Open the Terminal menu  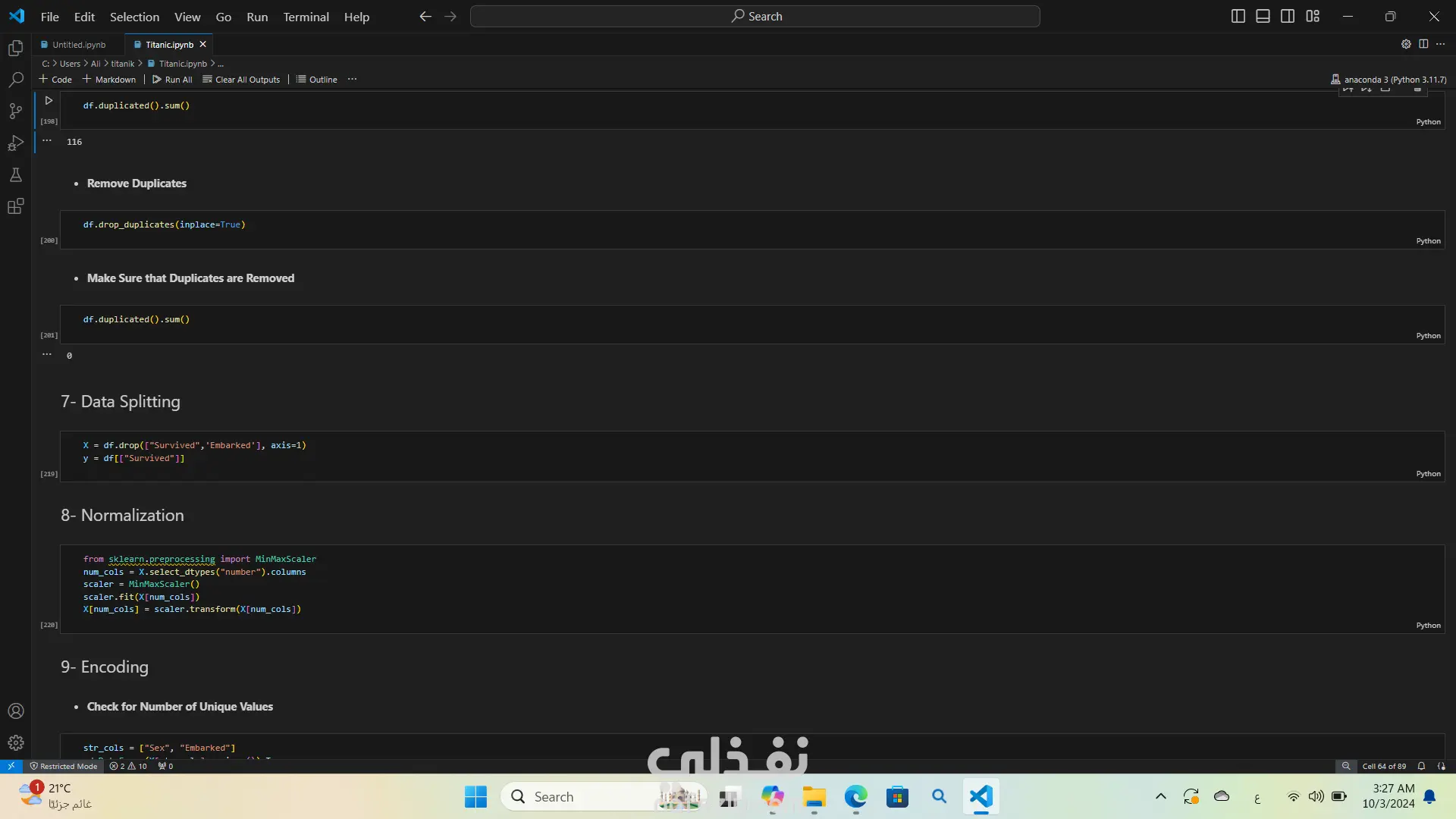click(x=306, y=17)
